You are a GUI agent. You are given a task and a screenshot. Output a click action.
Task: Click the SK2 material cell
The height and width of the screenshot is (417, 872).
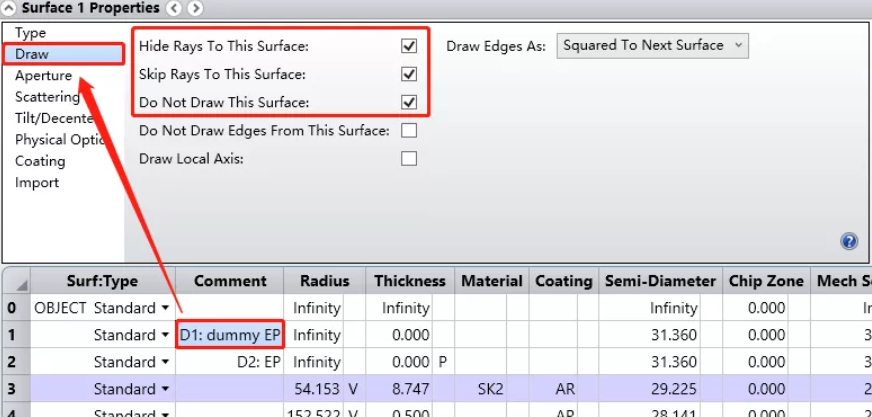tap(492, 389)
